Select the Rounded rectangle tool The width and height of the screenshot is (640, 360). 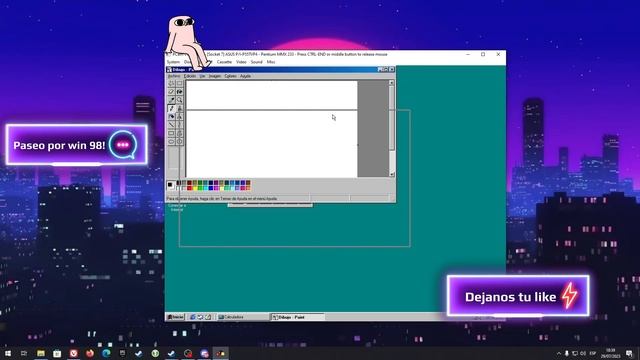pos(180,142)
